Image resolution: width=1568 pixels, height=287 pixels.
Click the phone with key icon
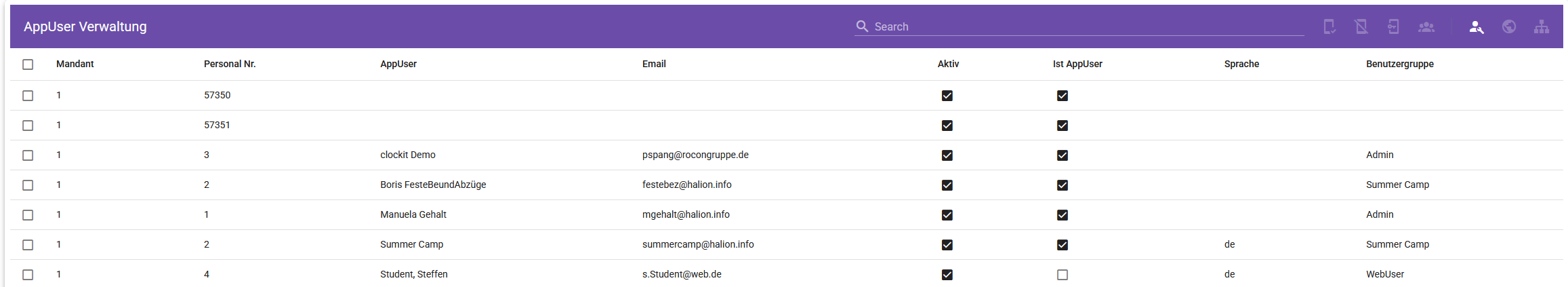(x=1393, y=26)
